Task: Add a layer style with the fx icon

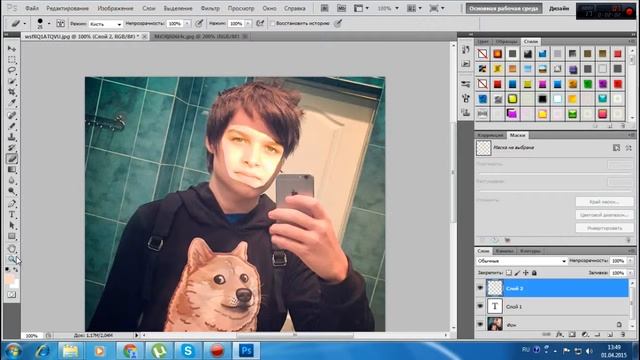Action: point(560,335)
